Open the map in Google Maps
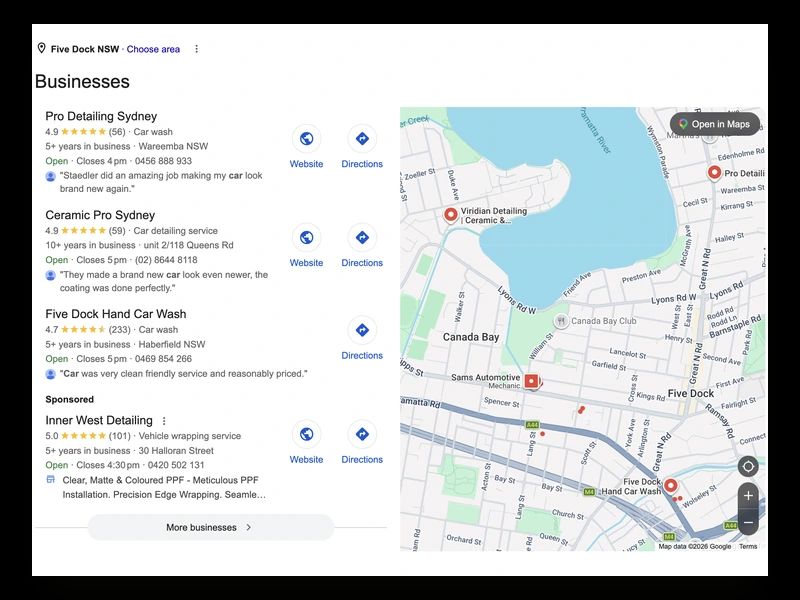 tap(715, 124)
